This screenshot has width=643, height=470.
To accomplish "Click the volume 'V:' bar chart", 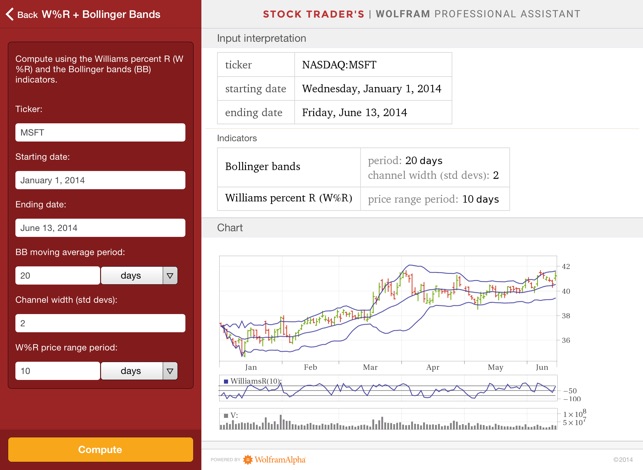I will click(388, 420).
